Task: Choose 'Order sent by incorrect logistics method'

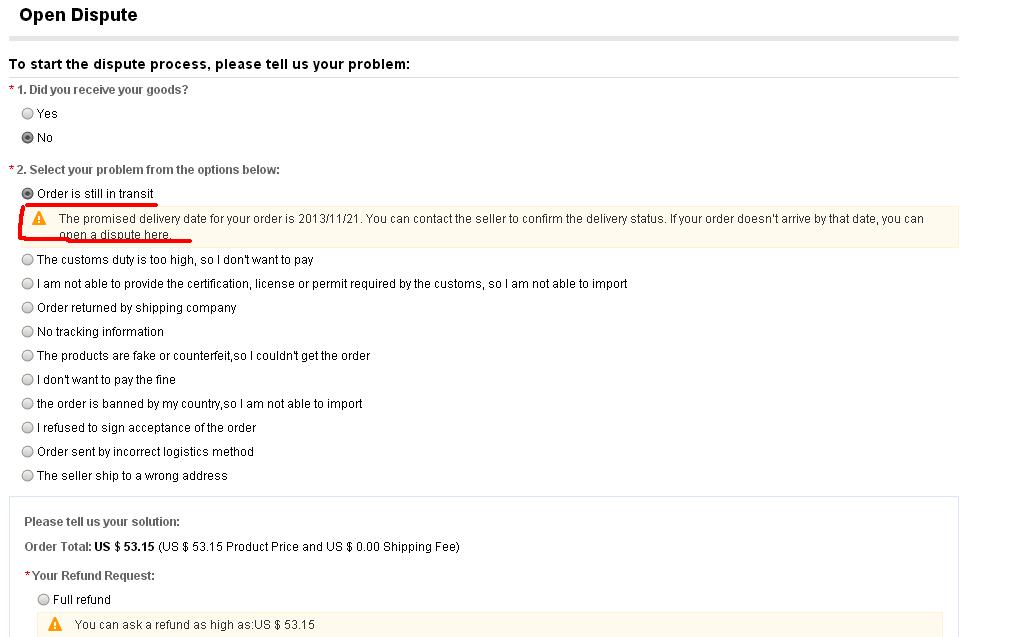Action: click(27, 452)
